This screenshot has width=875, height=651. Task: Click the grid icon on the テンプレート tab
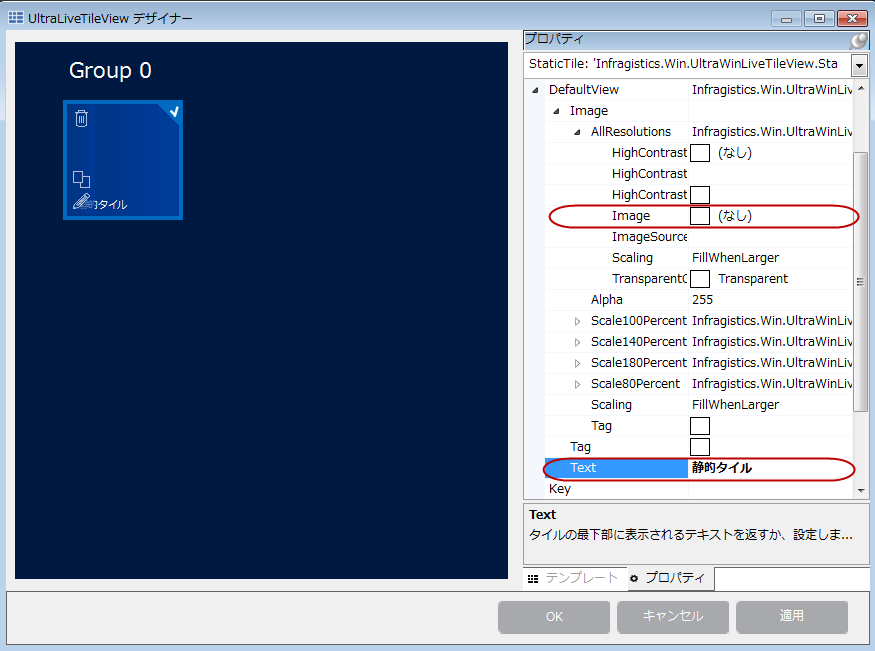[x=533, y=578]
